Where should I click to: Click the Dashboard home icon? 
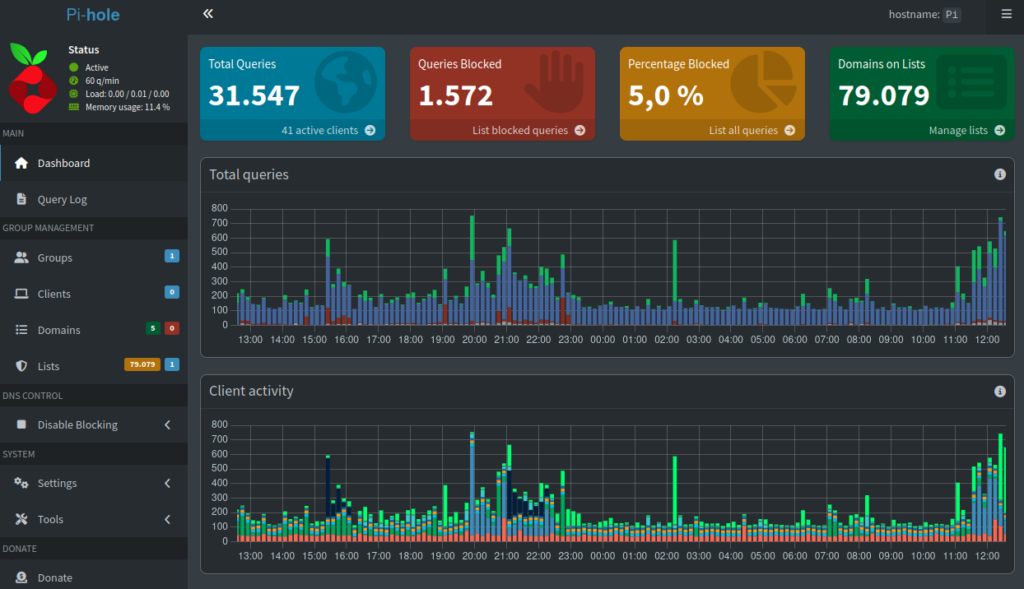coord(22,163)
